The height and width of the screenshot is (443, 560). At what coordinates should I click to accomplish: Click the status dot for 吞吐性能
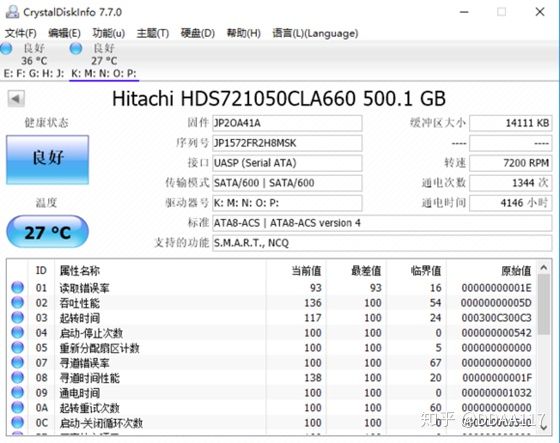[18, 303]
